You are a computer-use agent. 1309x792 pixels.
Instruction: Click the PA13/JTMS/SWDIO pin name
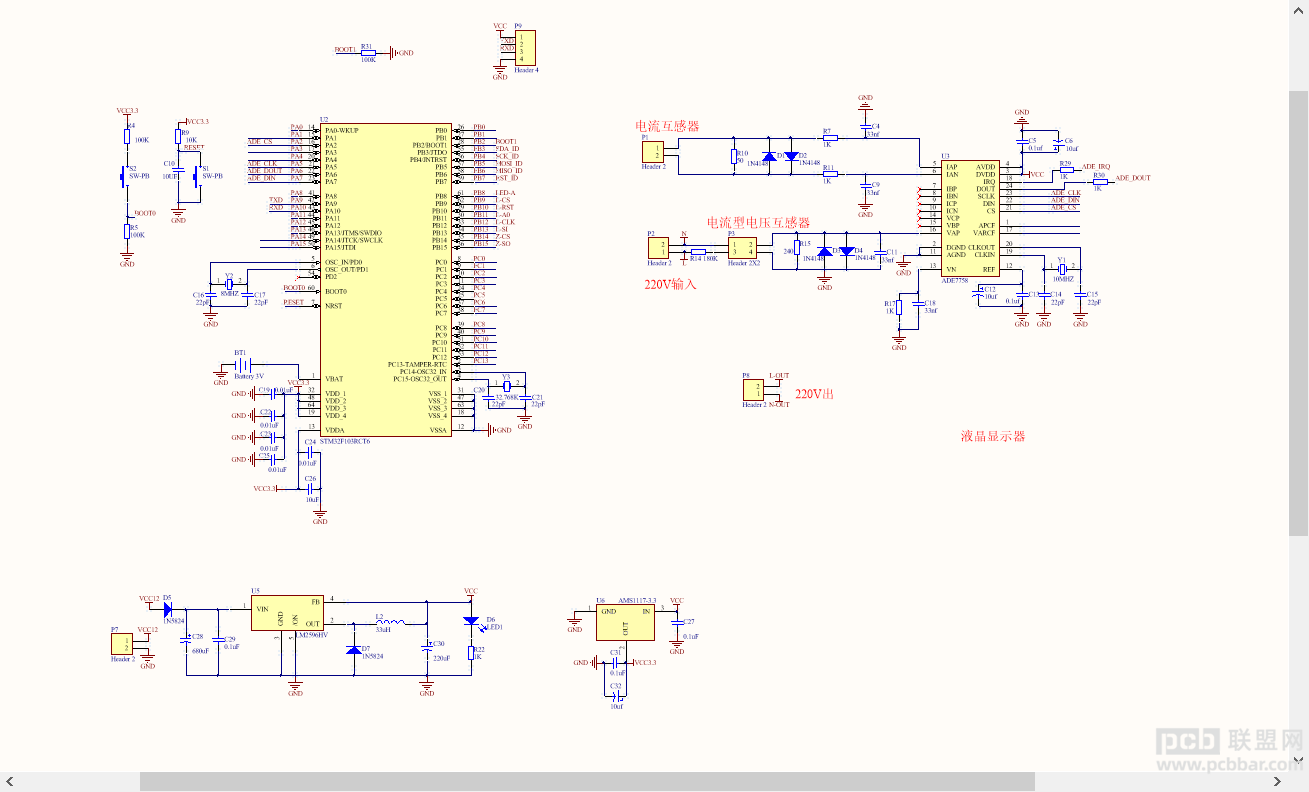[354, 233]
